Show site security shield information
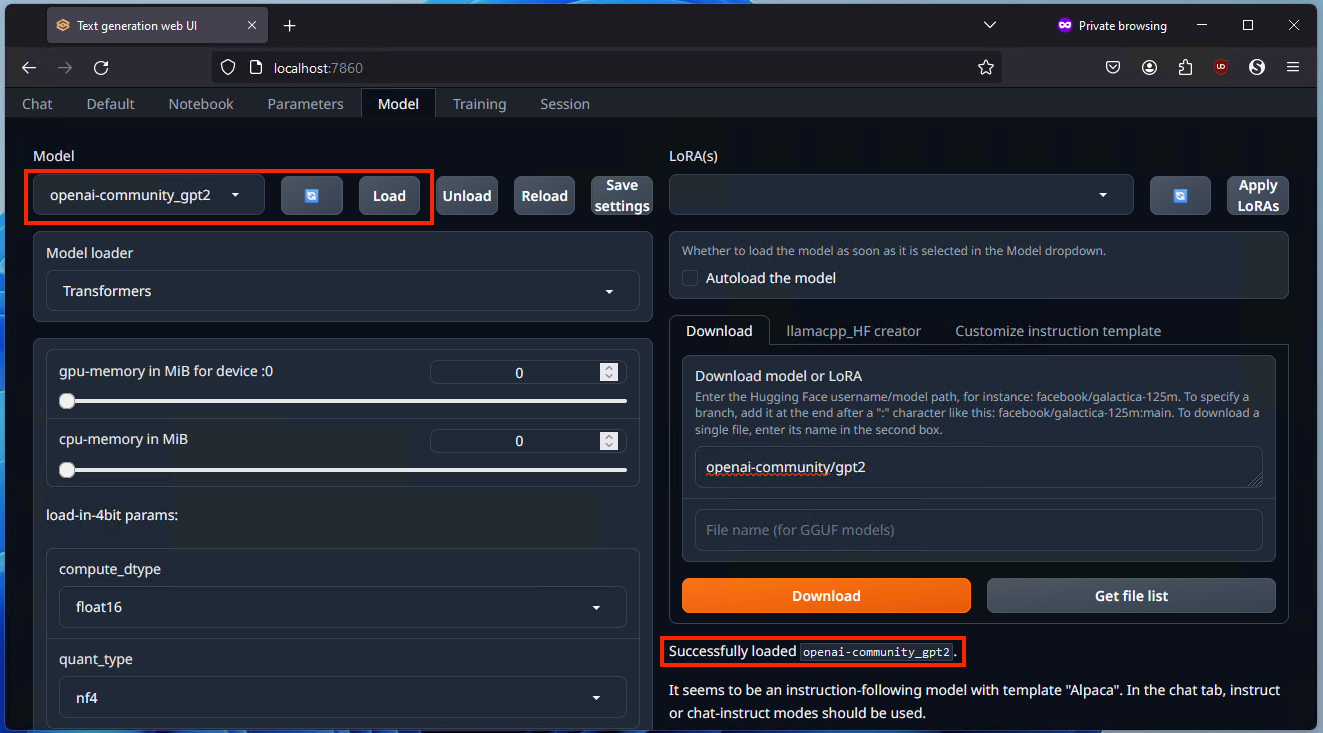This screenshot has width=1323, height=733. 228,67
